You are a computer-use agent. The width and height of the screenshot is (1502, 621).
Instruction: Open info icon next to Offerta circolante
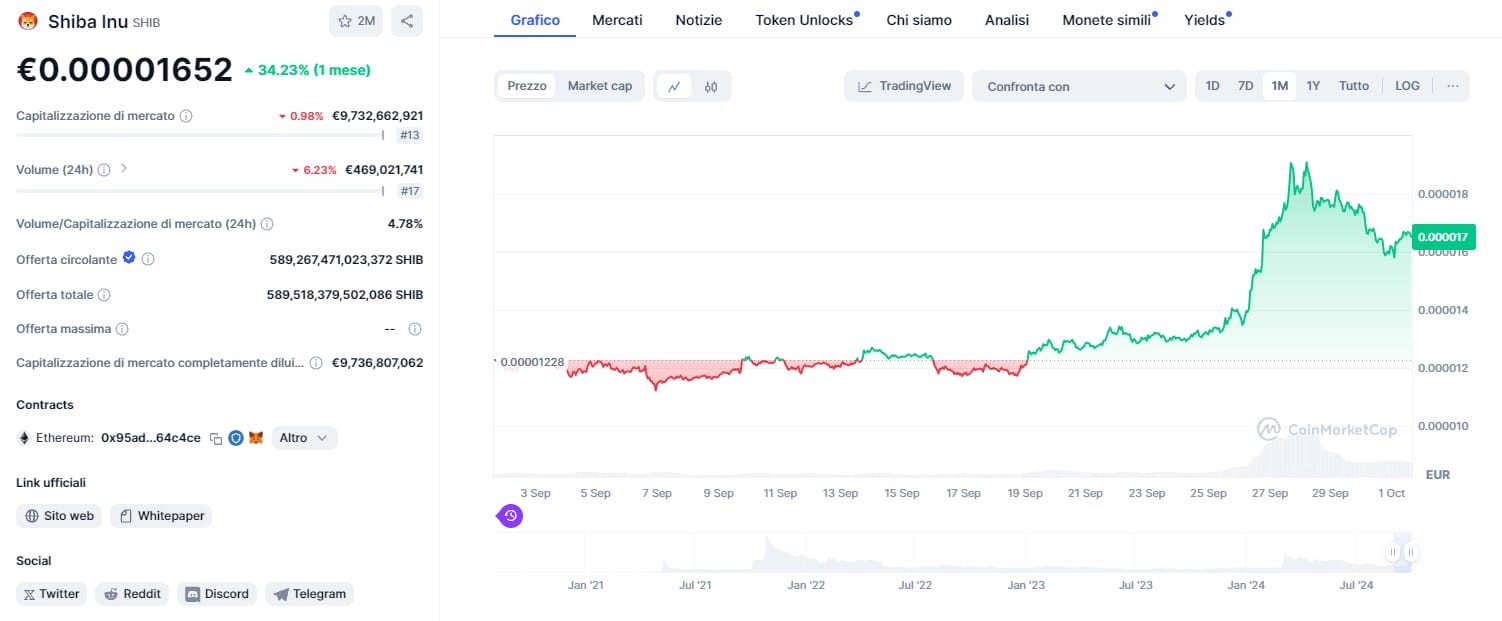tap(148, 259)
